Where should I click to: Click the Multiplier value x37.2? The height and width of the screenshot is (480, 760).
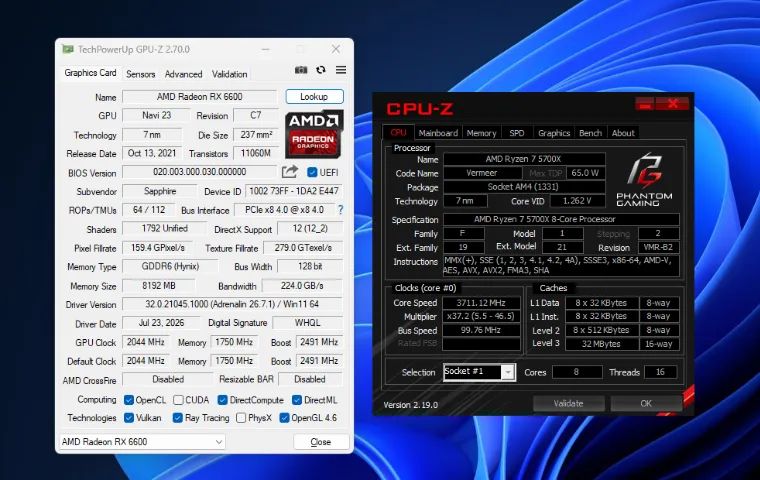[x=481, y=316]
